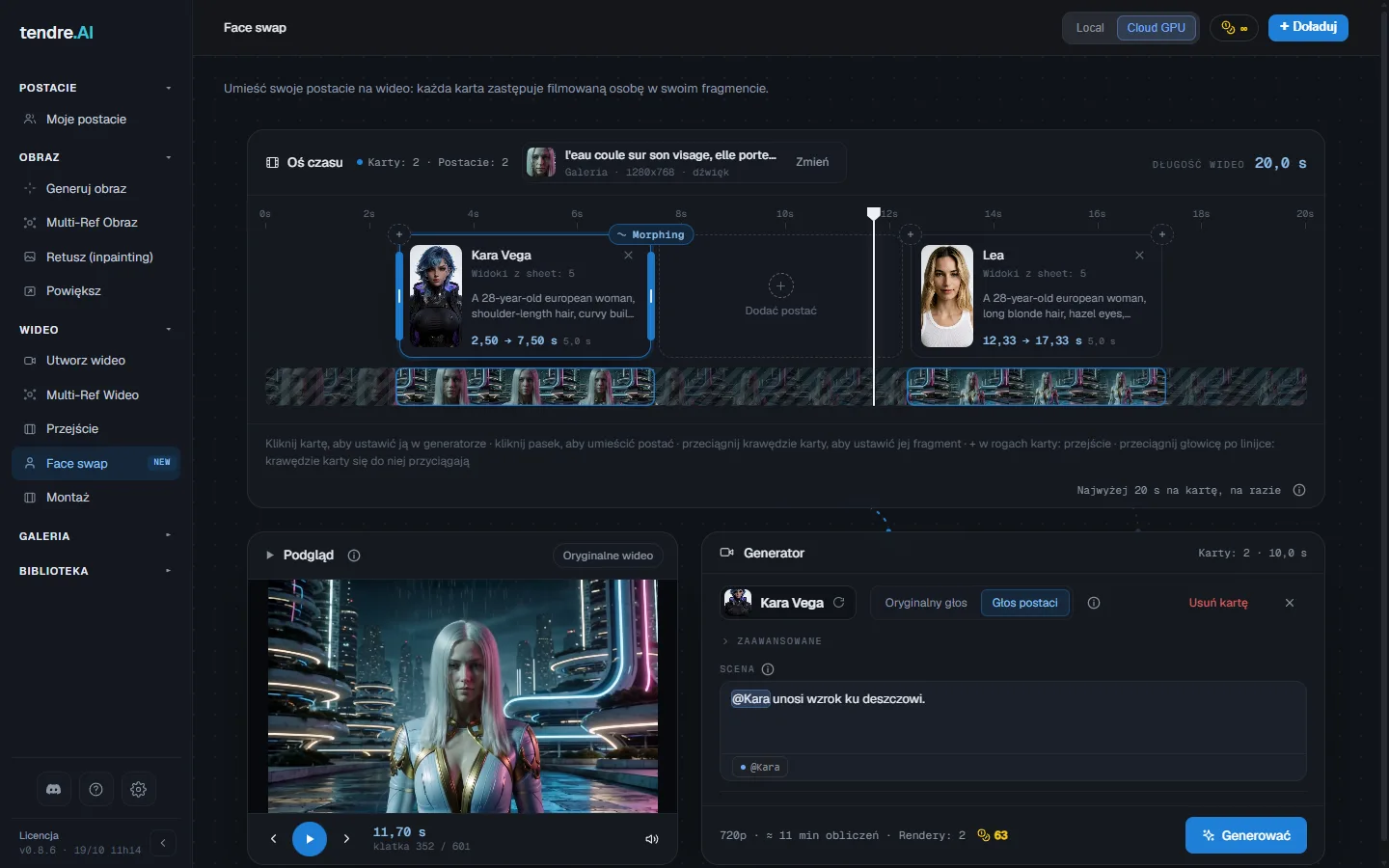Open the help question-mark icon
The width and height of the screenshot is (1389, 868).
96,789
